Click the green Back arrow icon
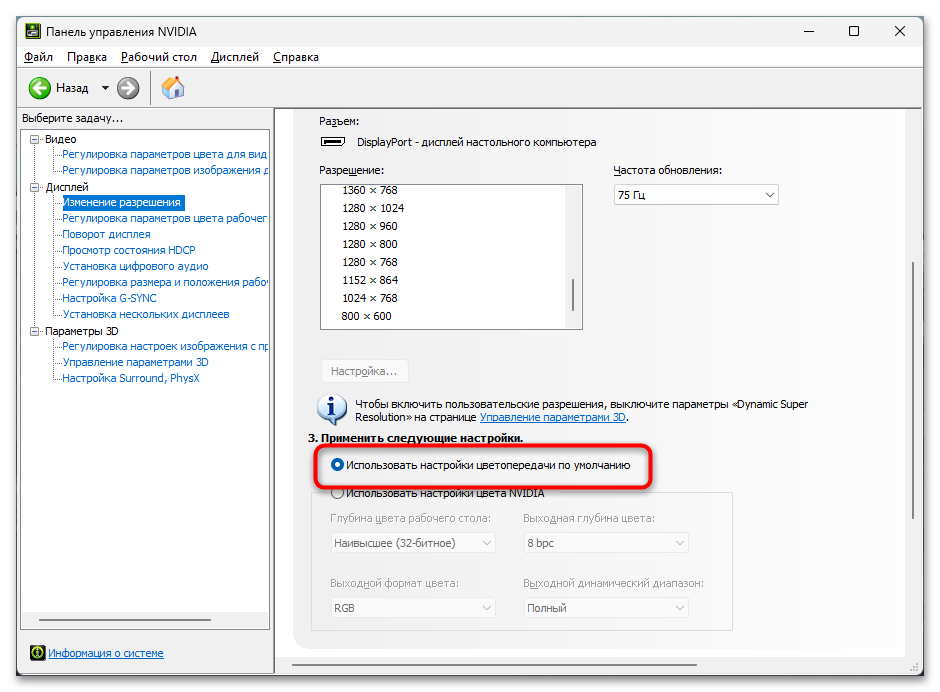The height and width of the screenshot is (692, 940). pyautogui.click(x=40, y=88)
